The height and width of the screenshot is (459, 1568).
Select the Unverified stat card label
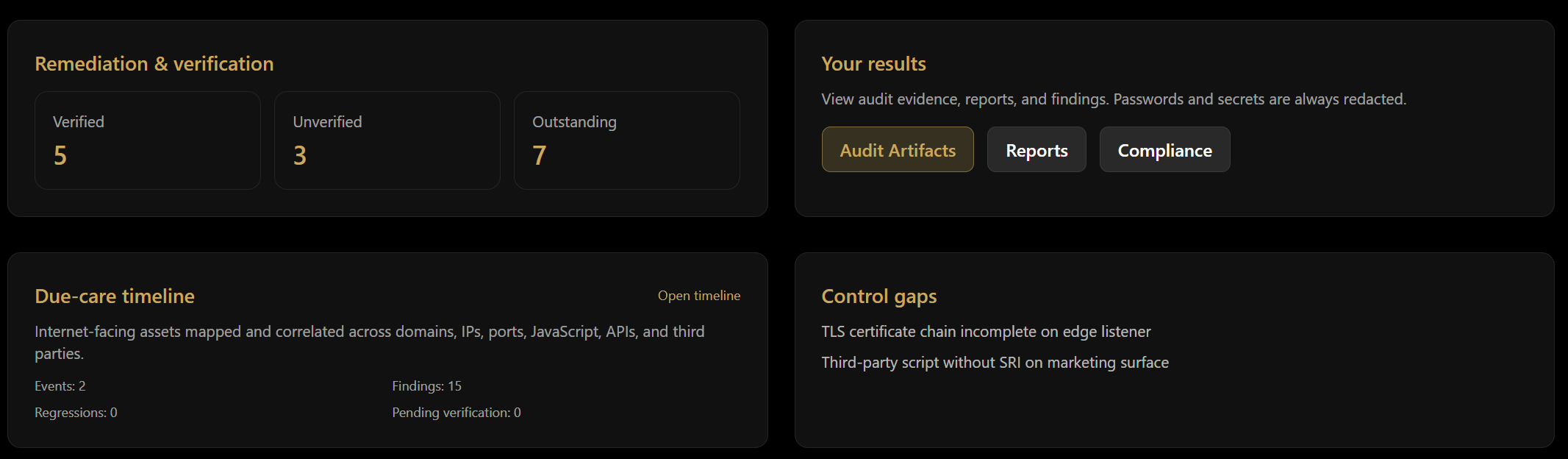327,122
